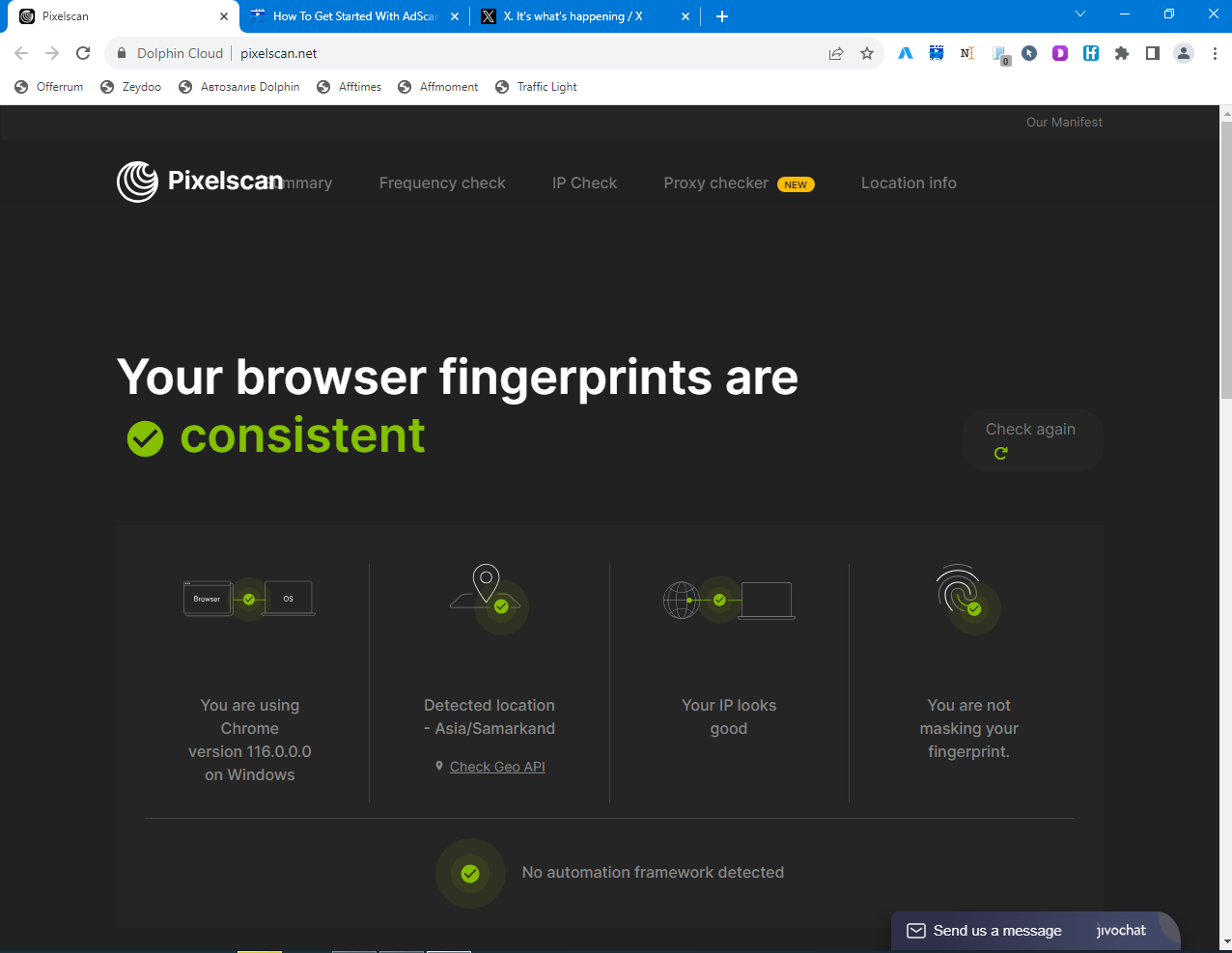Viewport: 1232px width, 953px height.
Task: Bookmark this page with the star icon
Action: [867, 54]
